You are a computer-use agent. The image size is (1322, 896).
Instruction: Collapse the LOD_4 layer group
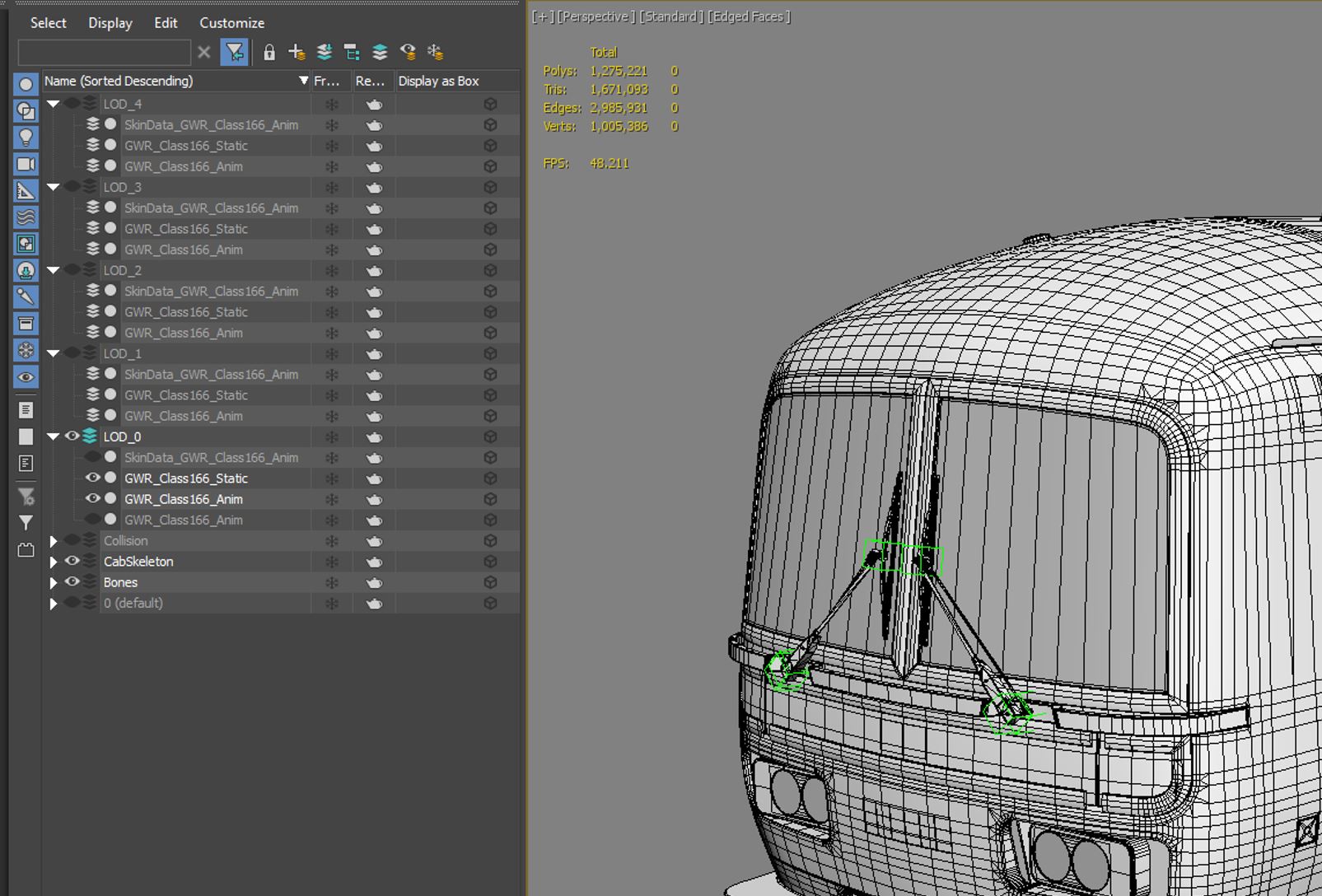[x=54, y=104]
